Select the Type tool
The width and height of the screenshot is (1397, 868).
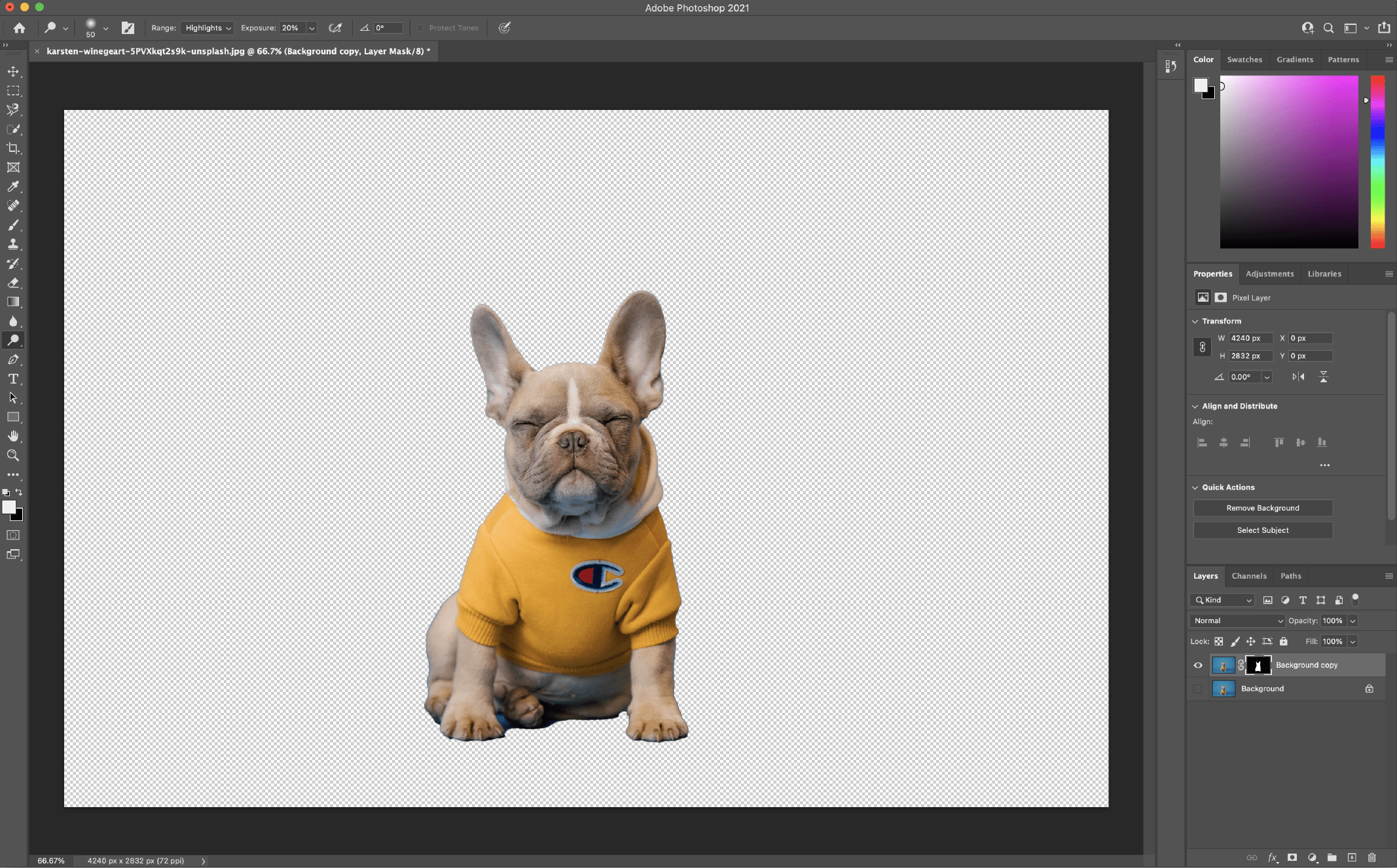(x=13, y=378)
